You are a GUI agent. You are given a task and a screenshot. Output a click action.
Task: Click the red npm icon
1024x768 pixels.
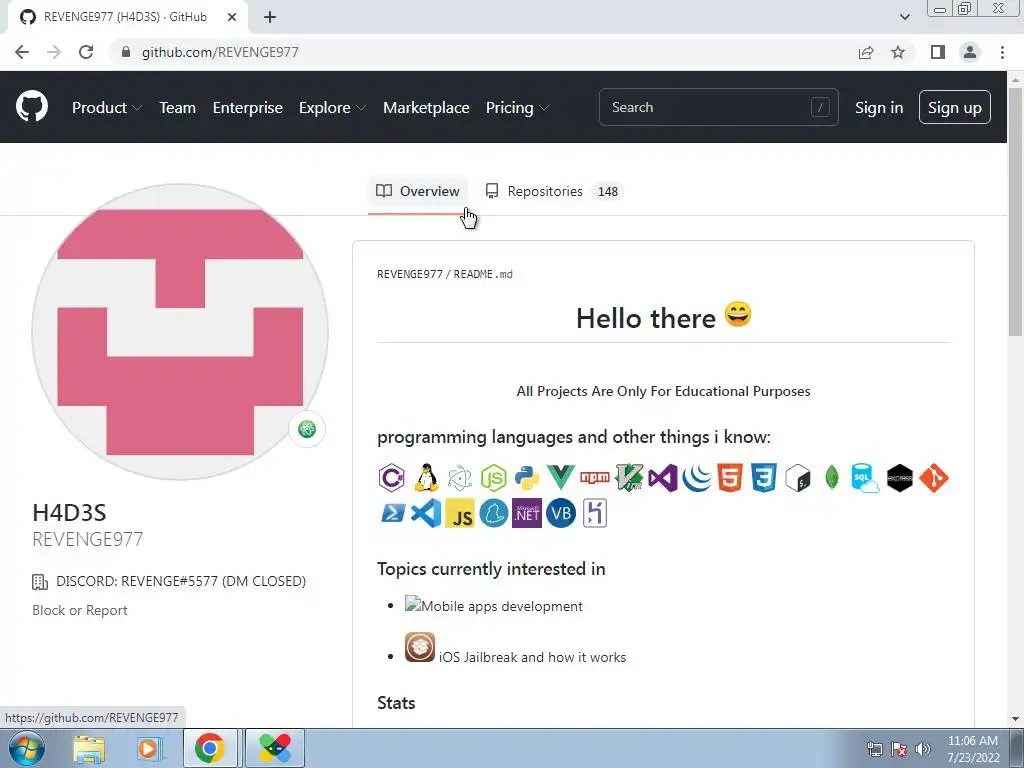click(595, 477)
